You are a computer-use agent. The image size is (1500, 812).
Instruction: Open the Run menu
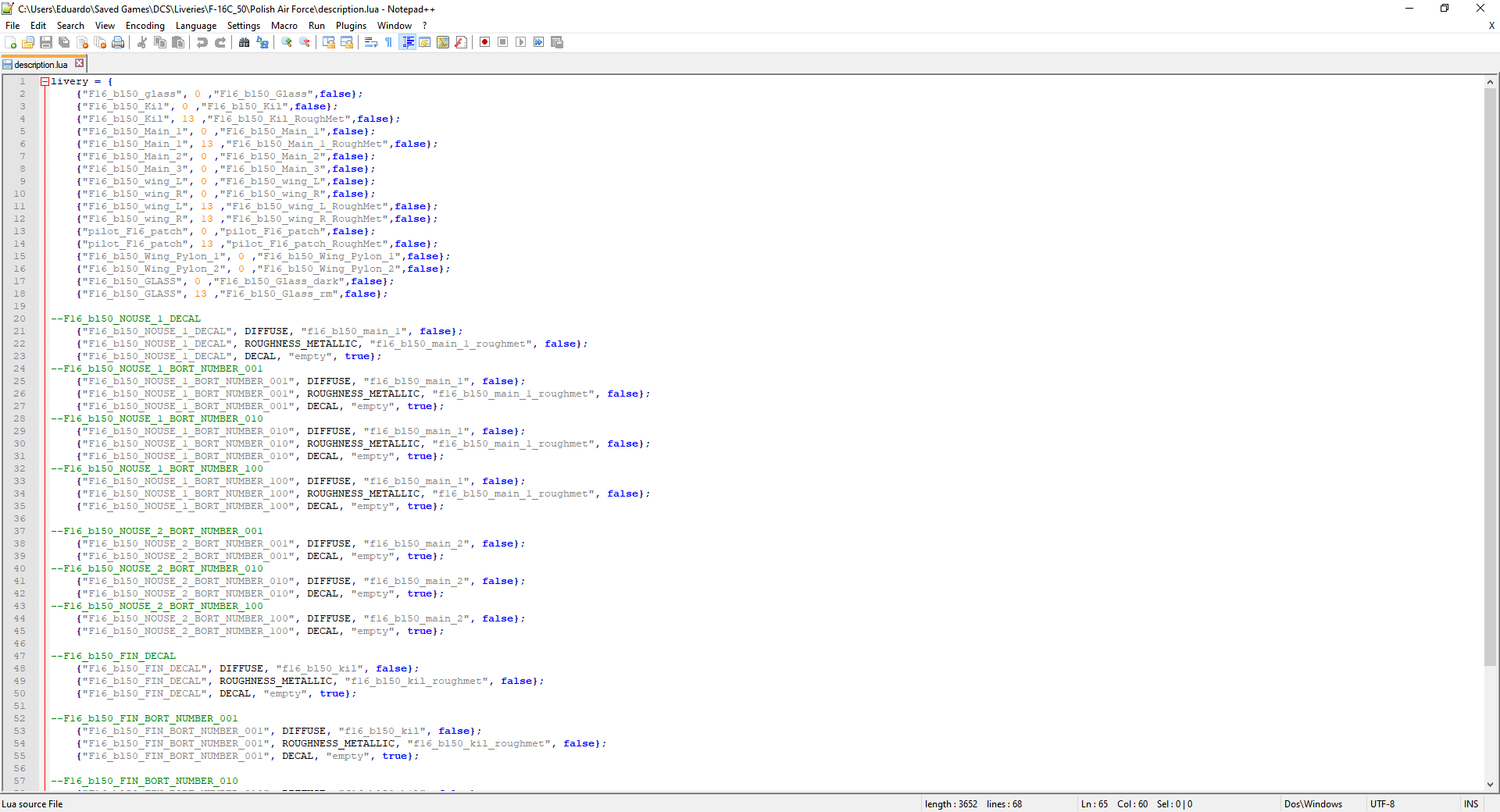click(x=316, y=26)
